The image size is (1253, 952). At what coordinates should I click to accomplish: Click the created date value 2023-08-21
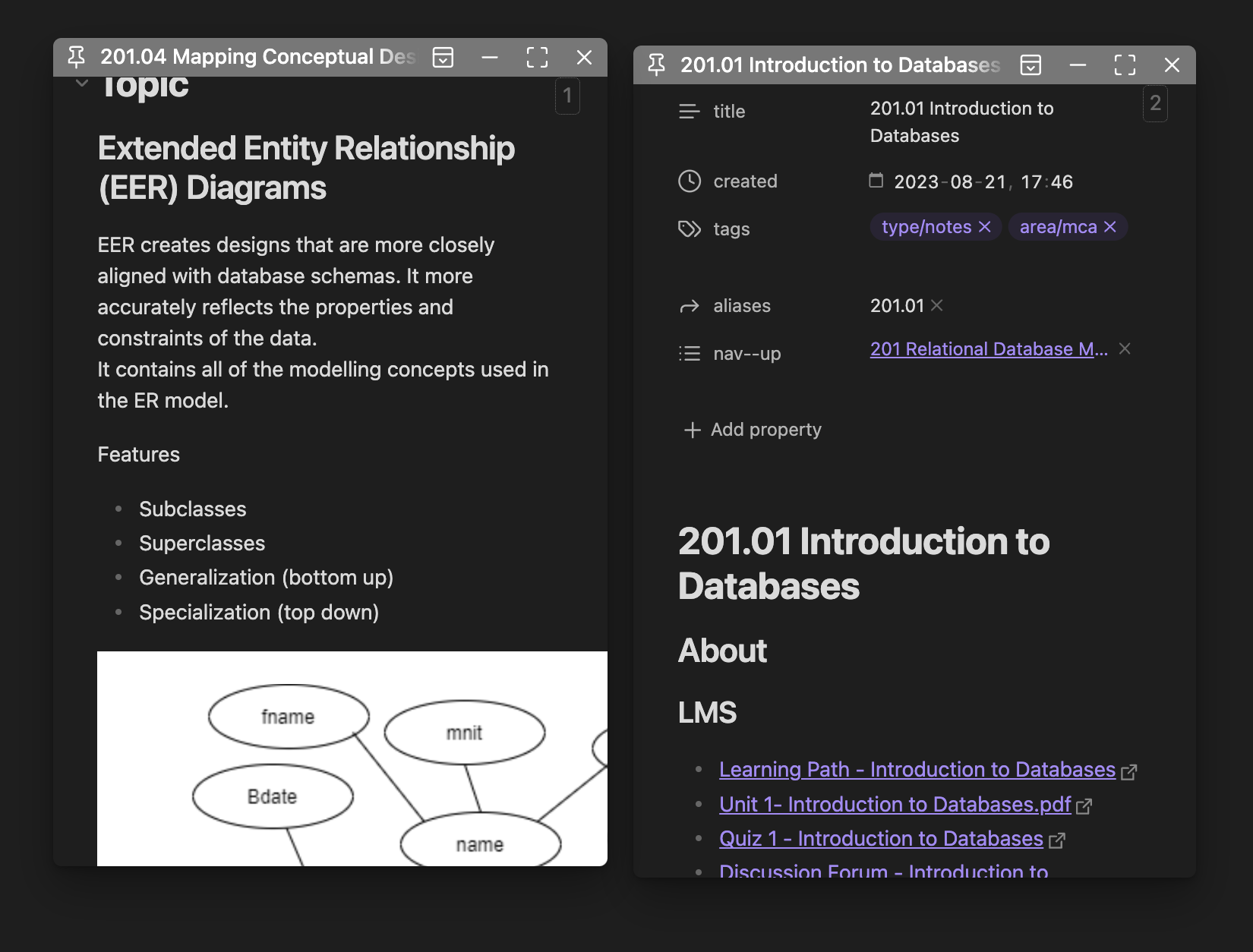947,181
